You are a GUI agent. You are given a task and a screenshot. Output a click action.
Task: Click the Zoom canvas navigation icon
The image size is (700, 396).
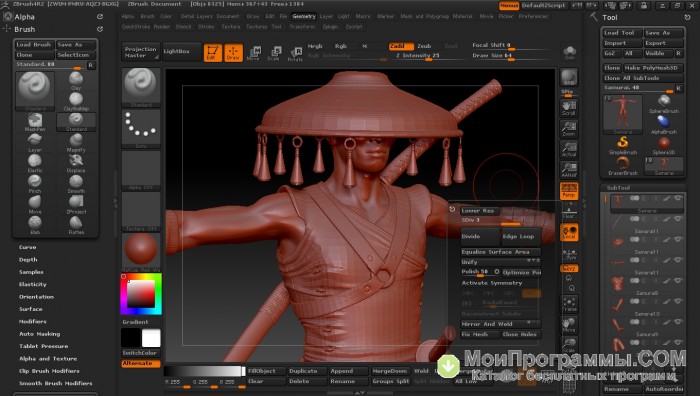569,129
